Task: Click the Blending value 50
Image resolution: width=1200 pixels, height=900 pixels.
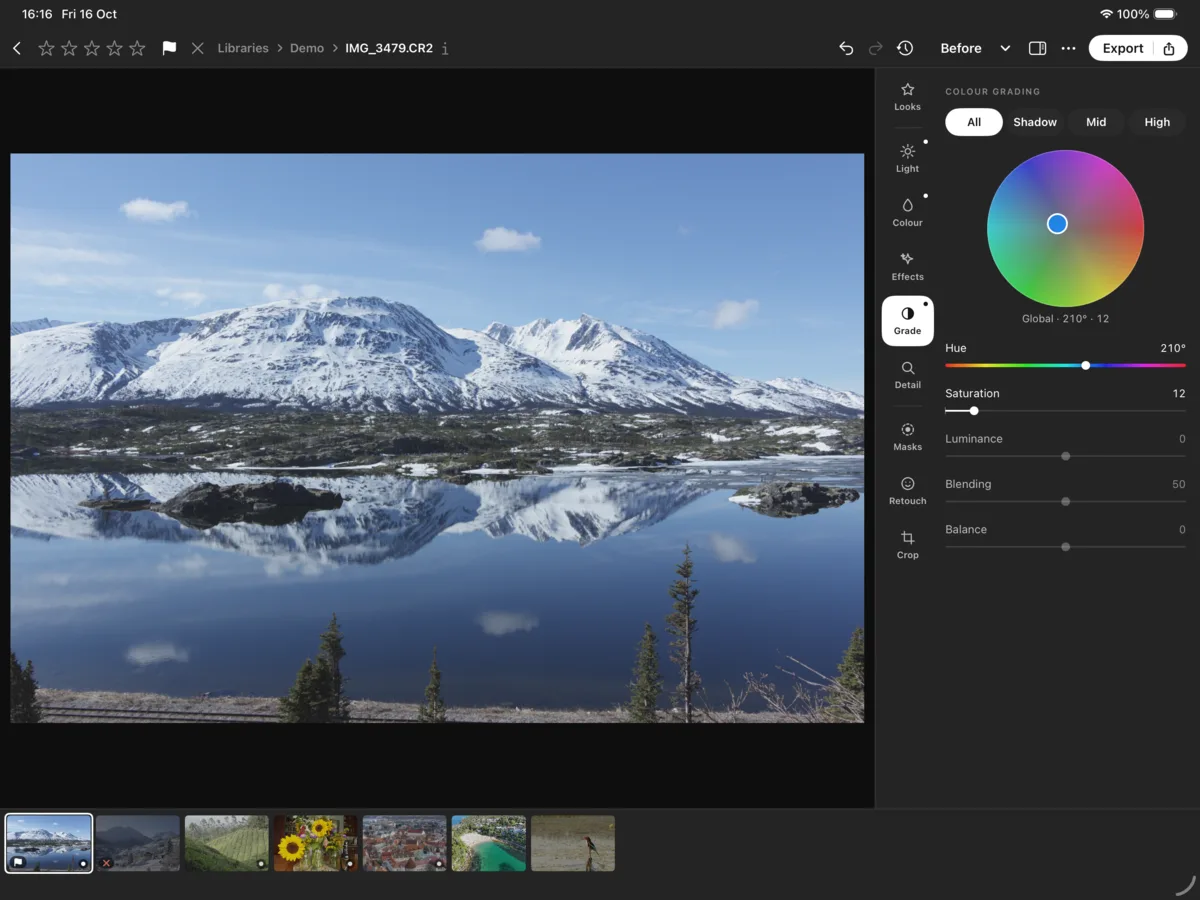Action: tap(1179, 484)
